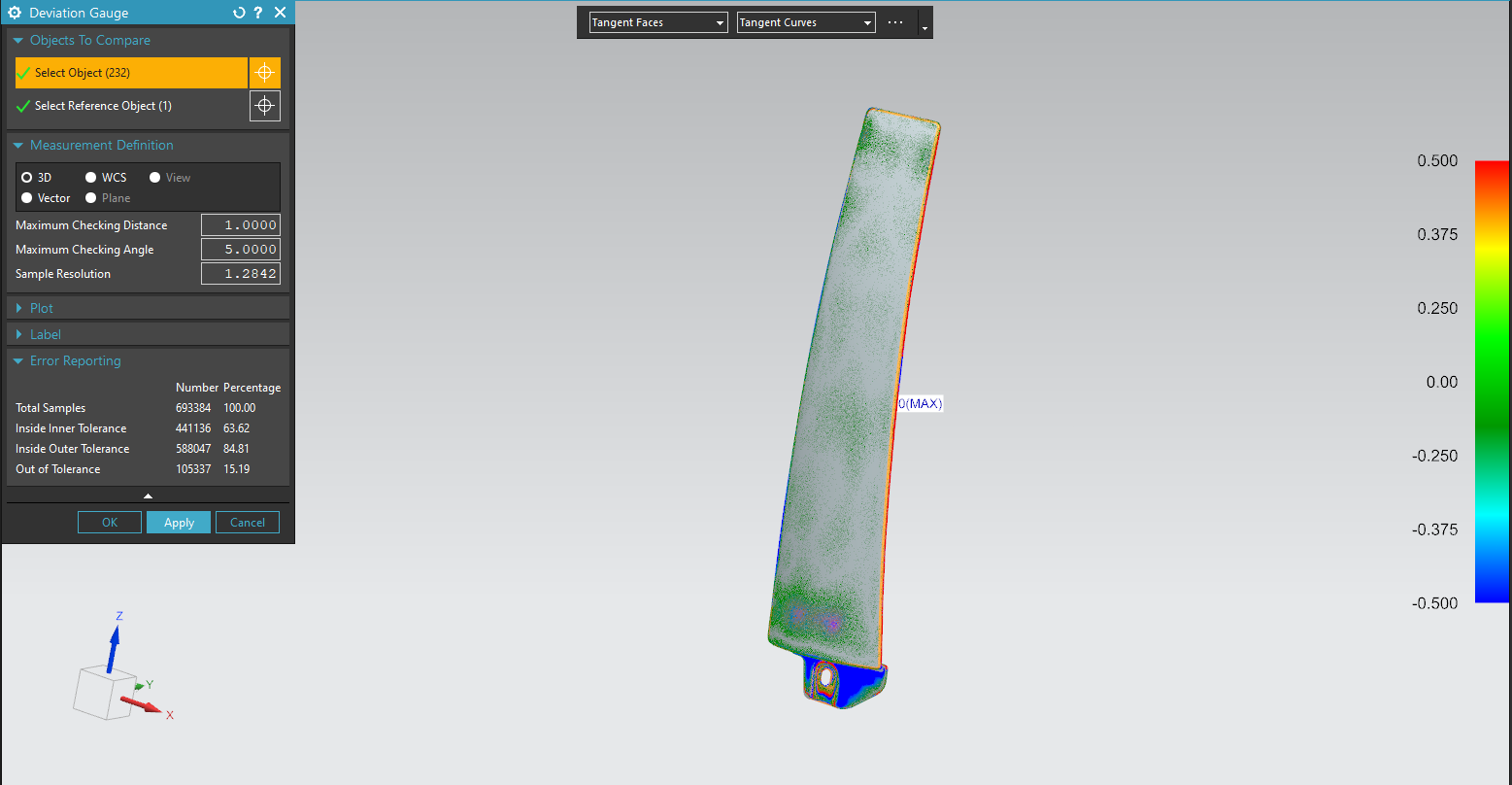Click the Maximum Checking Angle input field

(241, 250)
